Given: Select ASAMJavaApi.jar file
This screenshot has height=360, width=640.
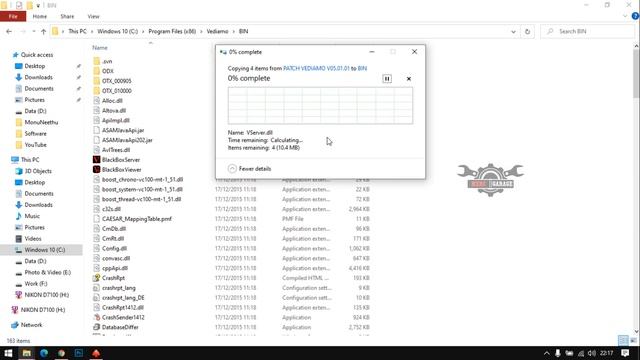Looking at the screenshot, I should click(122, 130).
